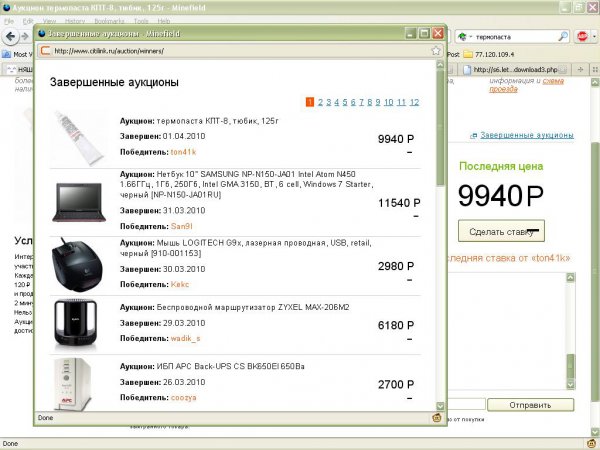The height and width of the screenshot is (450, 600).
Task: Click the tab list grid icon
Action: click(x=595, y=69)
